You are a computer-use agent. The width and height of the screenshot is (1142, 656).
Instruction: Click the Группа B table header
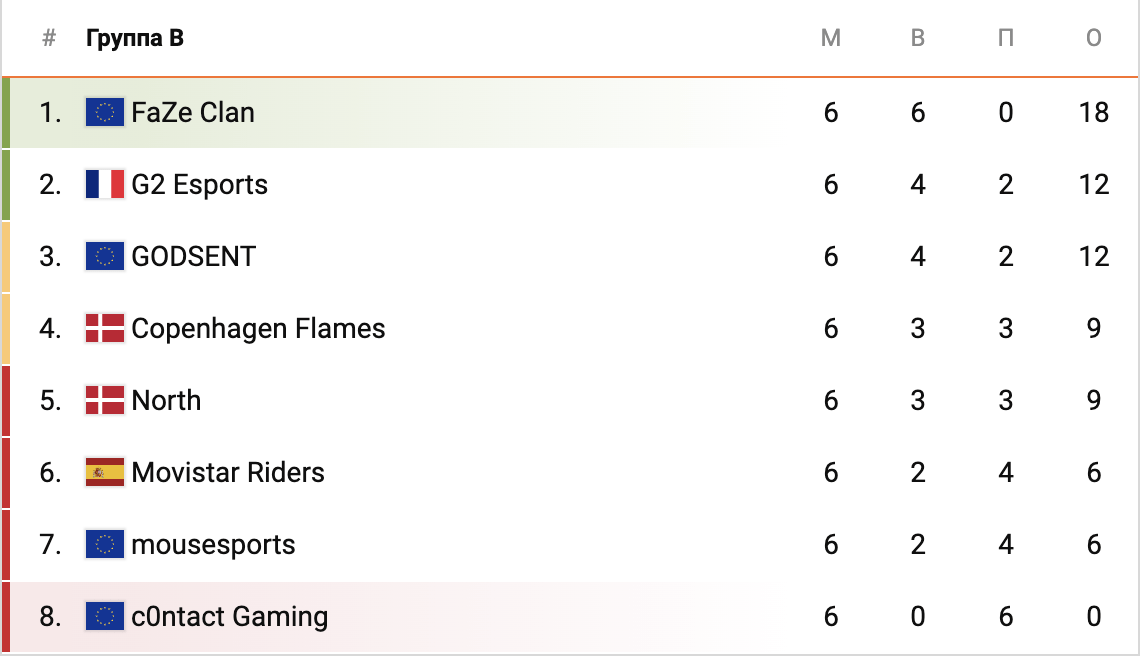click(x=135, y=38)
